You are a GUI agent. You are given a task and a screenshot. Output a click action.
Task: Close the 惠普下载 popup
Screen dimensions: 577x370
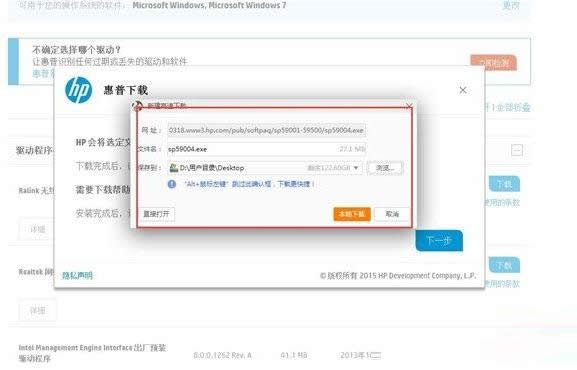click(x=463, y=90)
